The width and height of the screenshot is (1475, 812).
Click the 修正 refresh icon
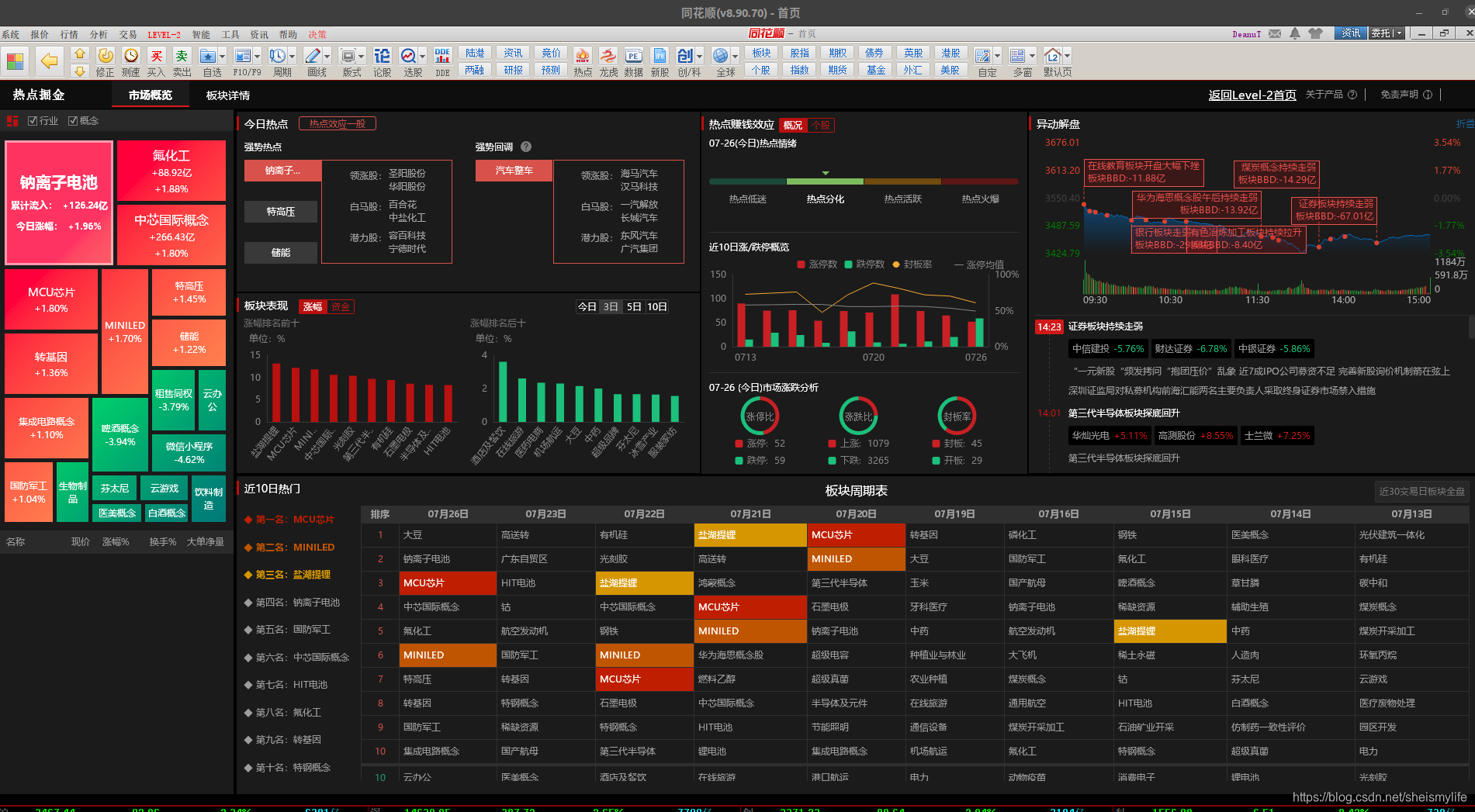pos(106,55)
